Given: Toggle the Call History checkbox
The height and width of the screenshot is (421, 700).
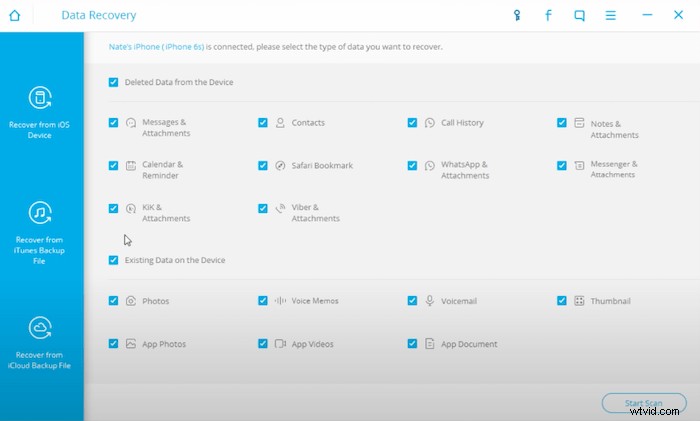Looking at the screenshot, I should pyautogui.click(x=413, y=123).
